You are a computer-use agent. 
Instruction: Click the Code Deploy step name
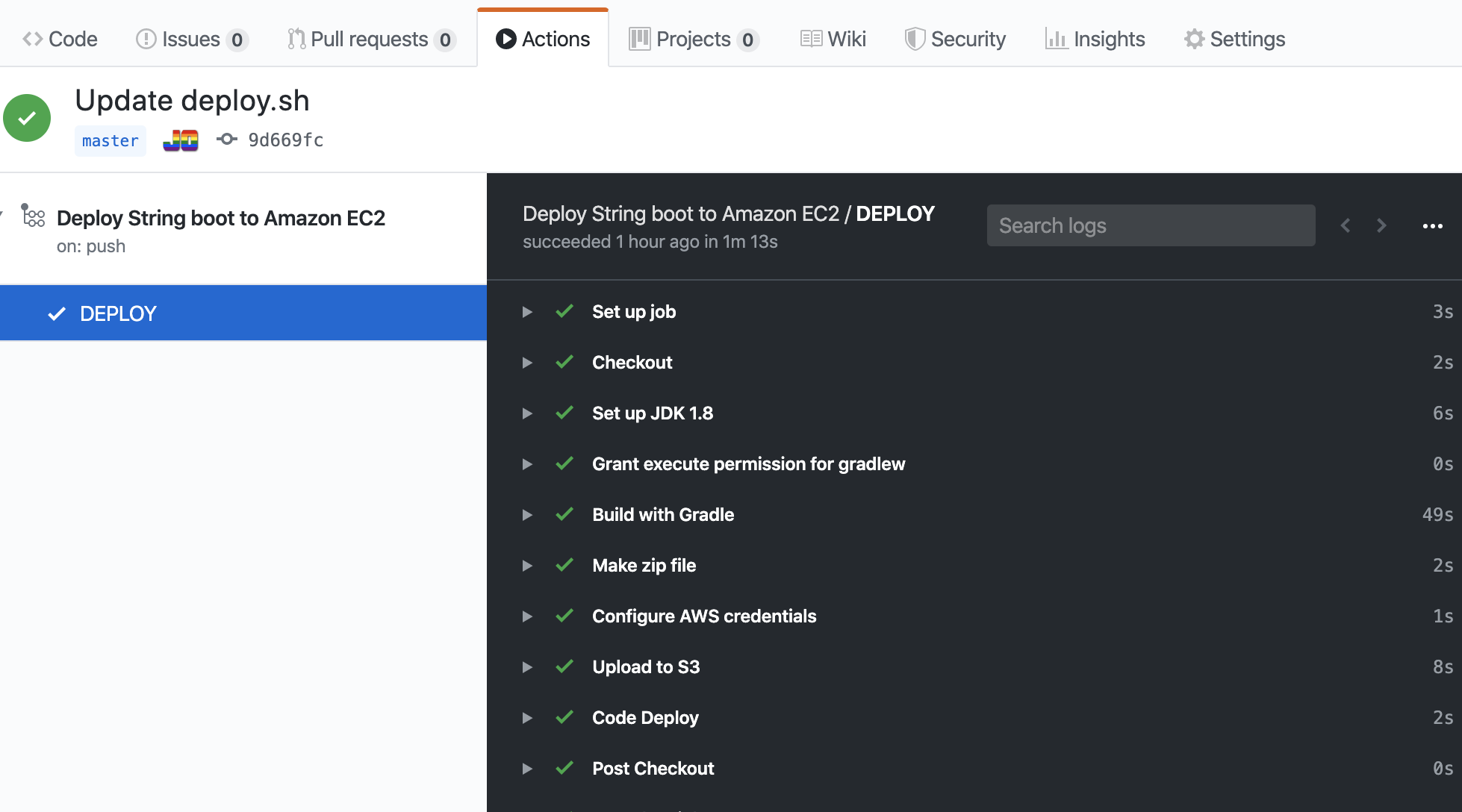[645, 718]
